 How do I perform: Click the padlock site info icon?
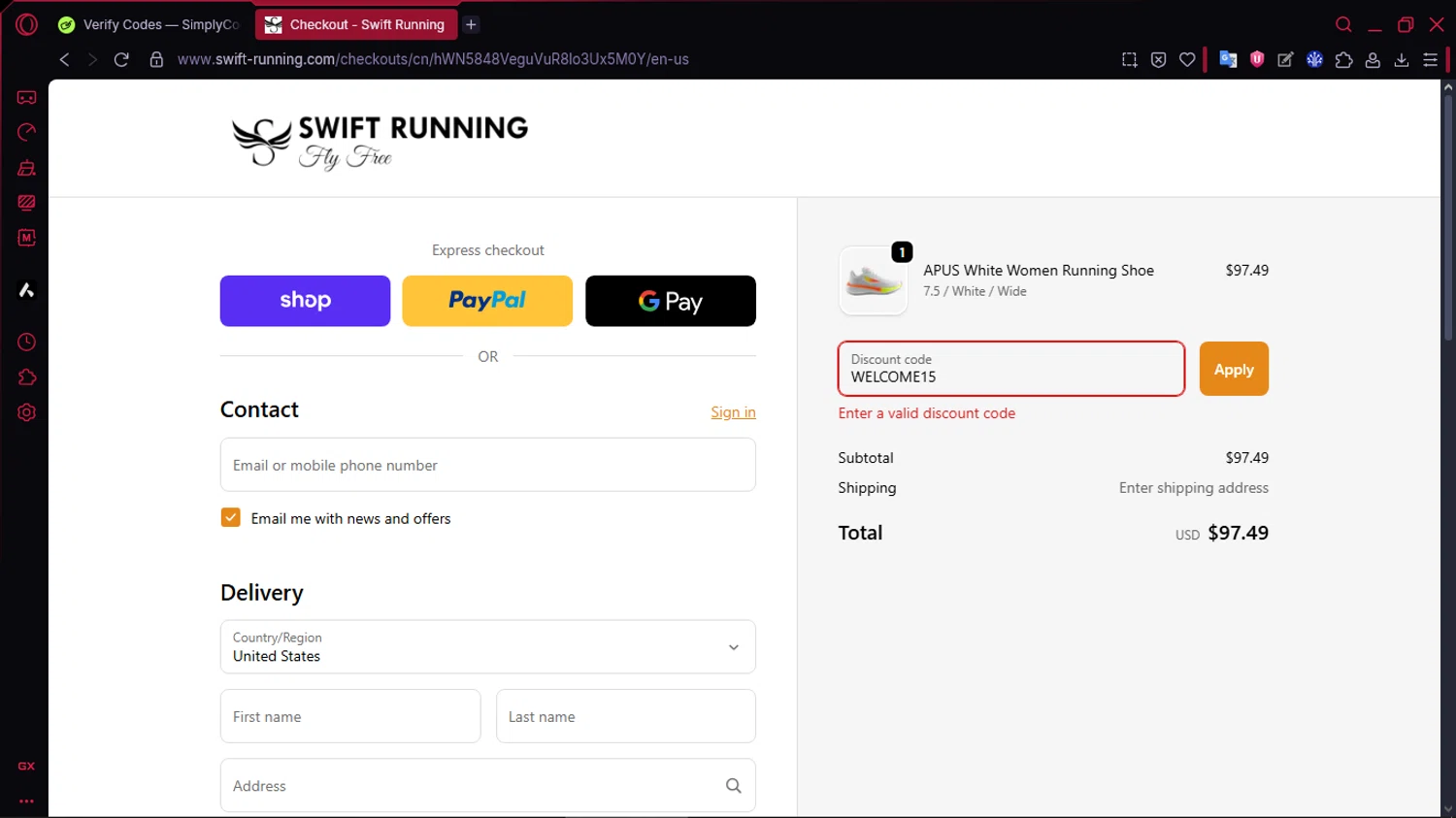click(156, 59)
